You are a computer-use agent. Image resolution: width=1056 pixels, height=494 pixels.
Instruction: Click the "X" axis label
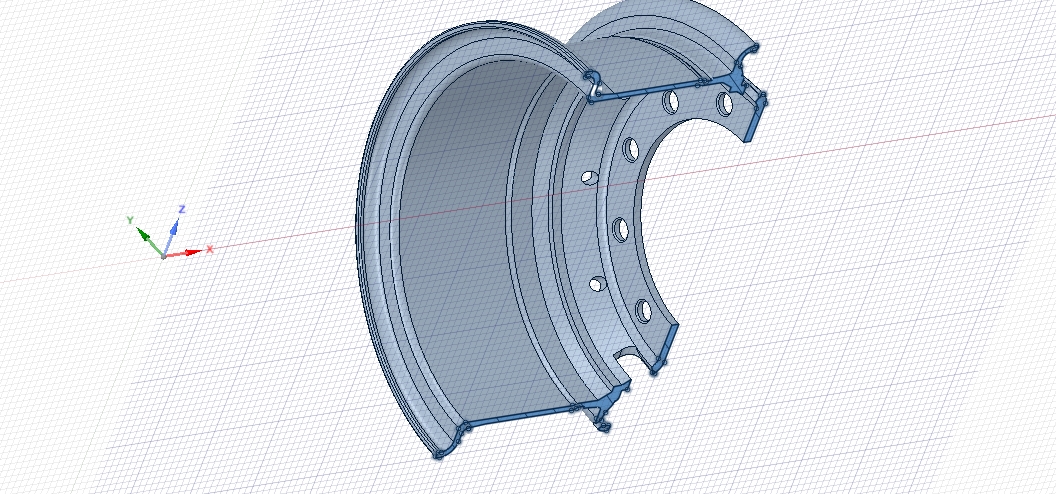click(x=210, y=249)
